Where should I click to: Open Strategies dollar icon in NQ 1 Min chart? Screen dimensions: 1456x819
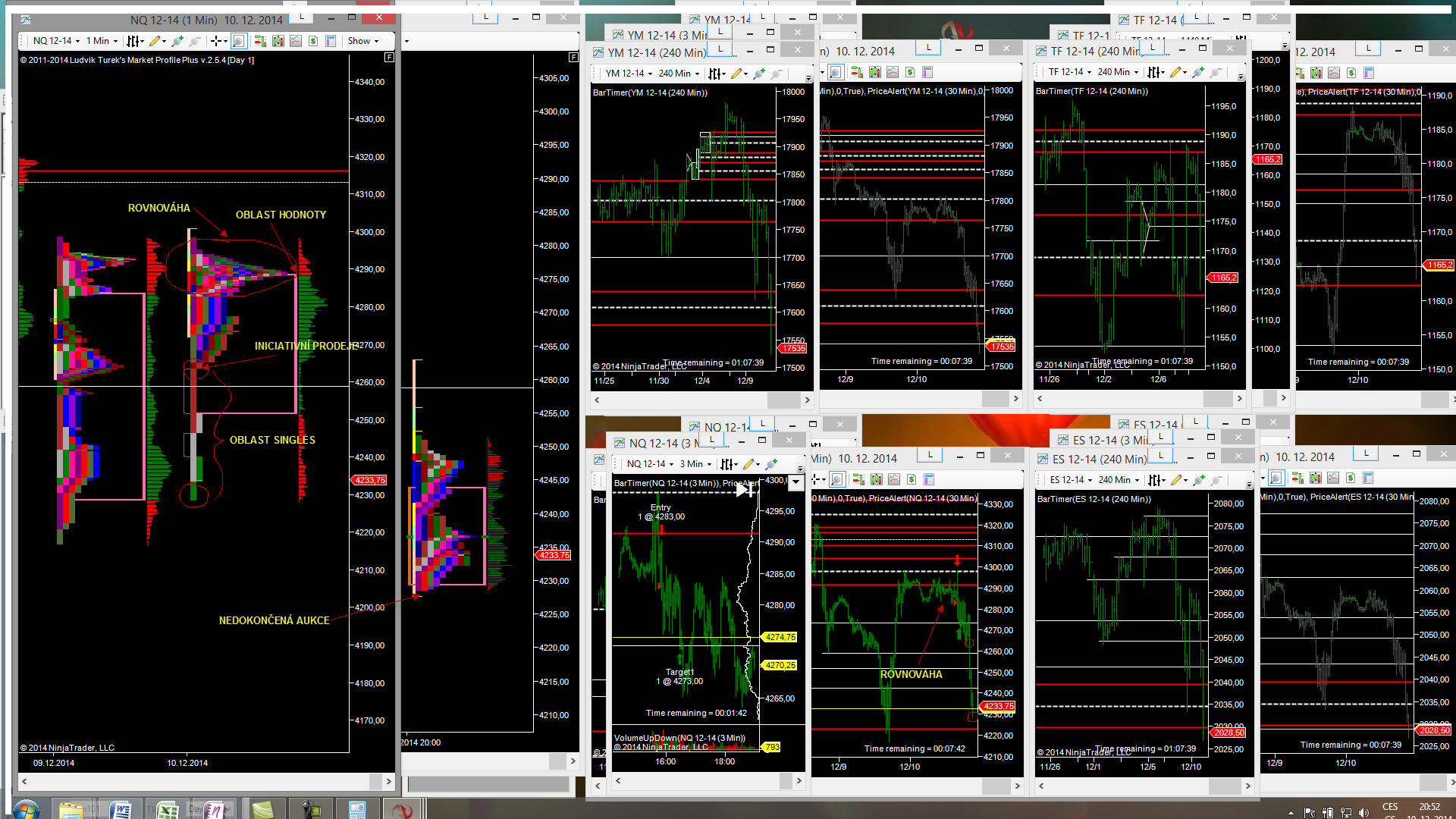(313, 41)
